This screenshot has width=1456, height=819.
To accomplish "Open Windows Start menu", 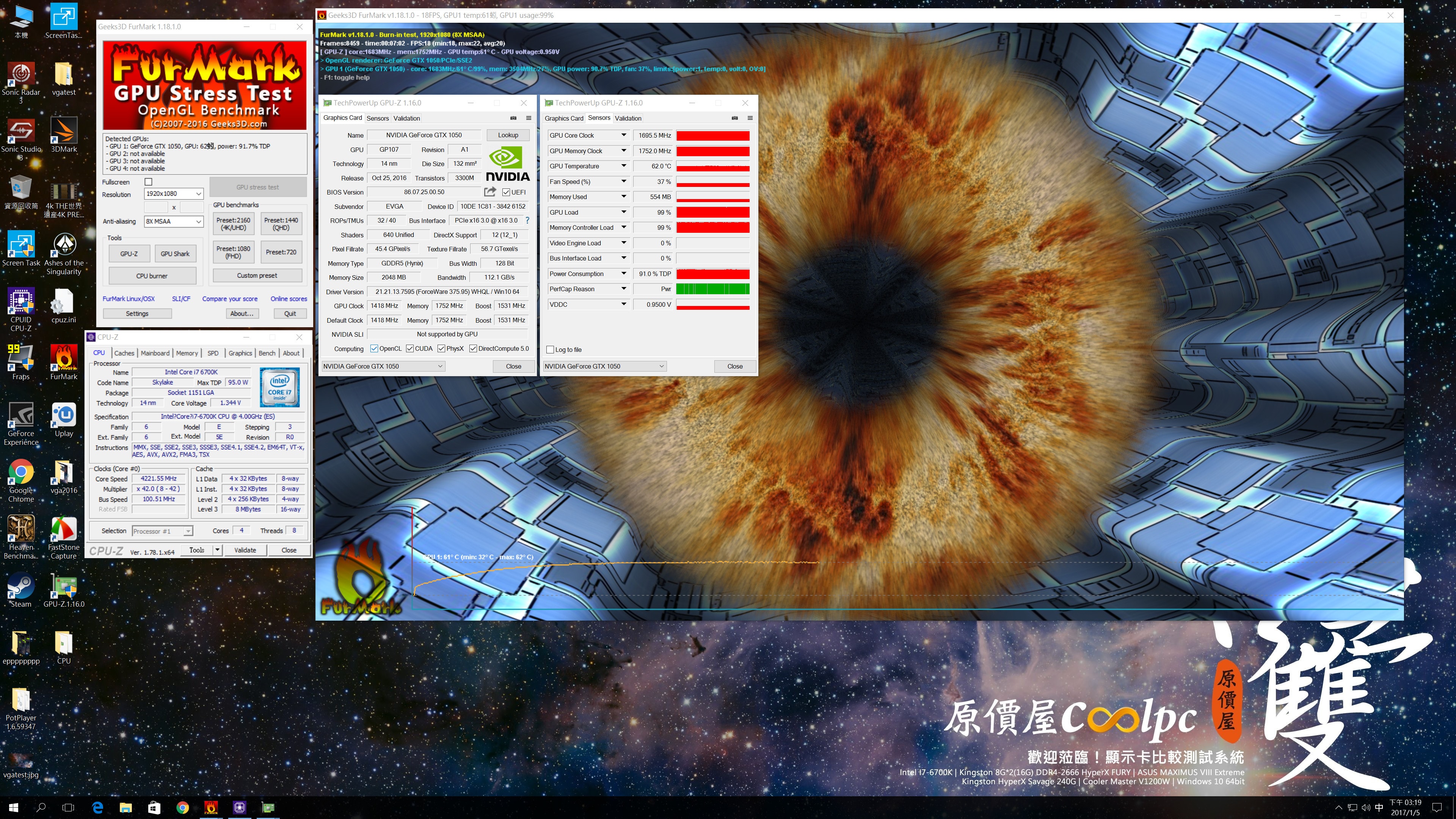I will click(14, 808).
